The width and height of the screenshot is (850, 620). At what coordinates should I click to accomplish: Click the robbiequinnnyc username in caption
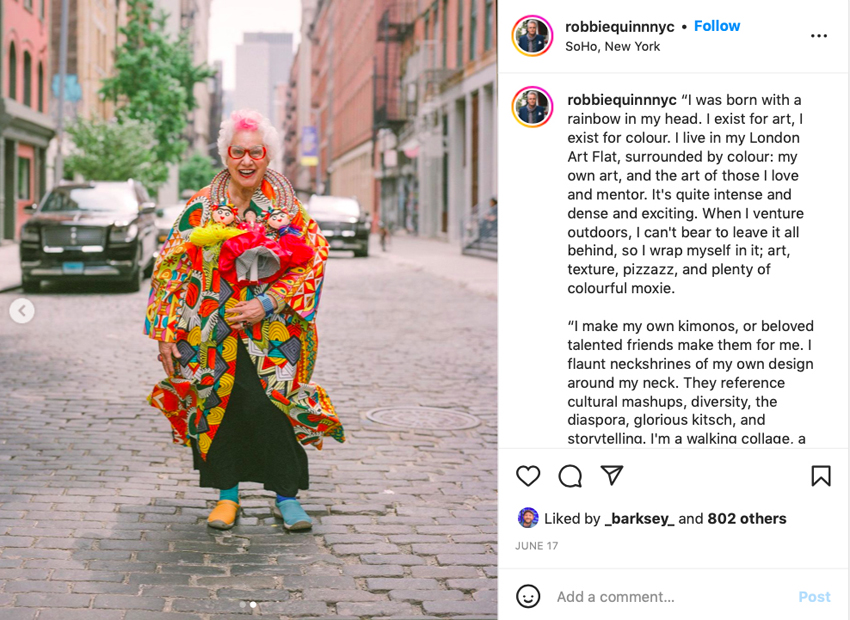click(x=622, y=100)
